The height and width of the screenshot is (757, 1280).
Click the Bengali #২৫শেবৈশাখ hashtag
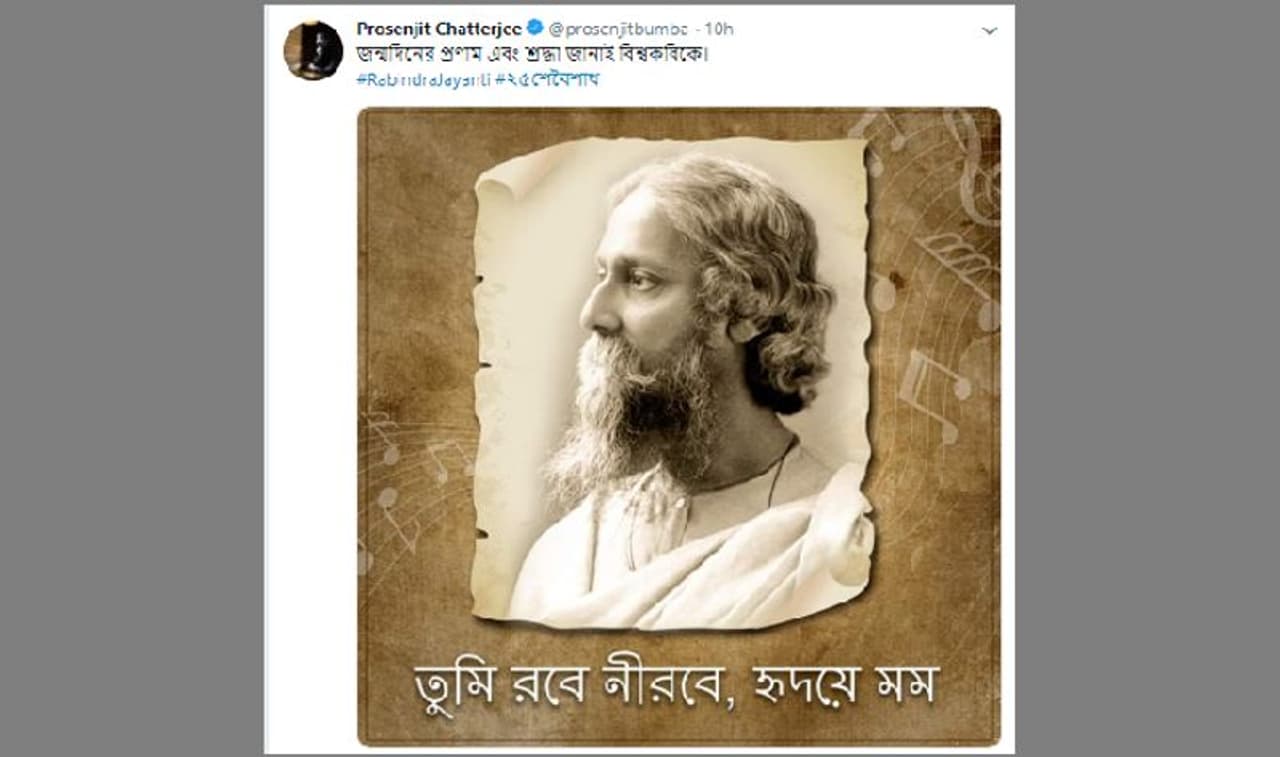(x=547, y=79)
